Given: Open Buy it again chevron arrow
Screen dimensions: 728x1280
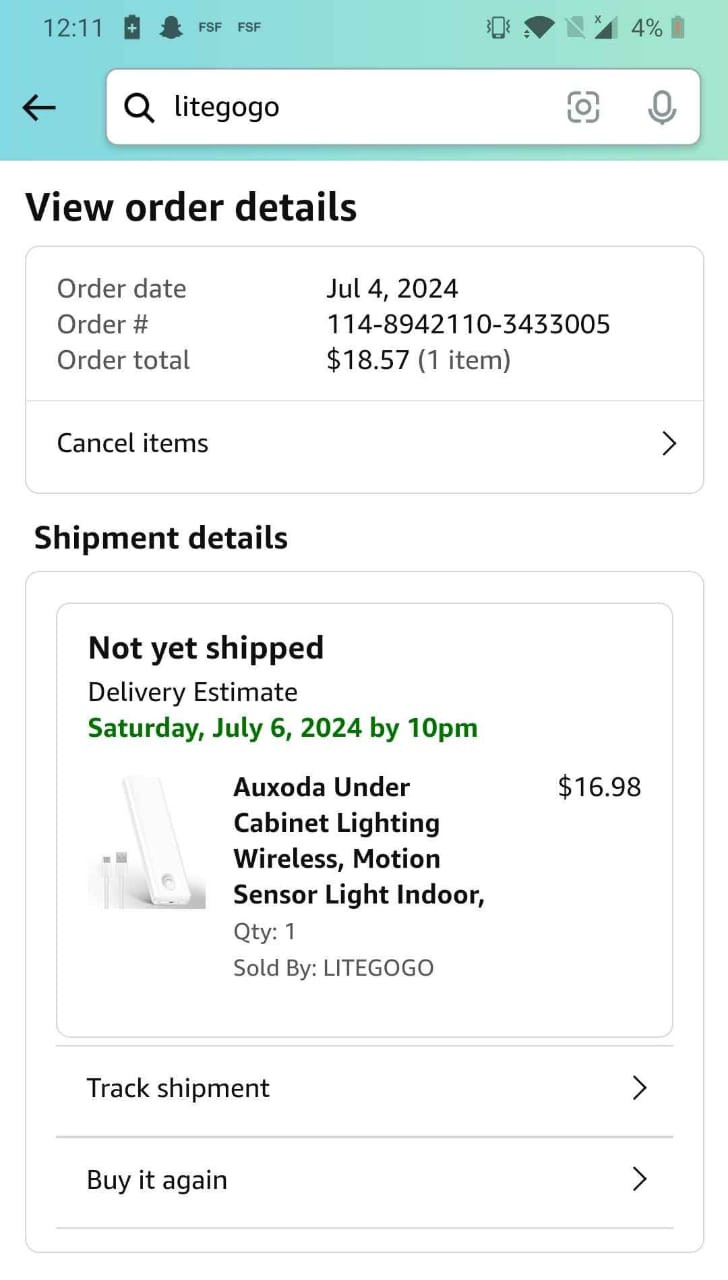Looking at the screenshot, I should (640, 1180).
